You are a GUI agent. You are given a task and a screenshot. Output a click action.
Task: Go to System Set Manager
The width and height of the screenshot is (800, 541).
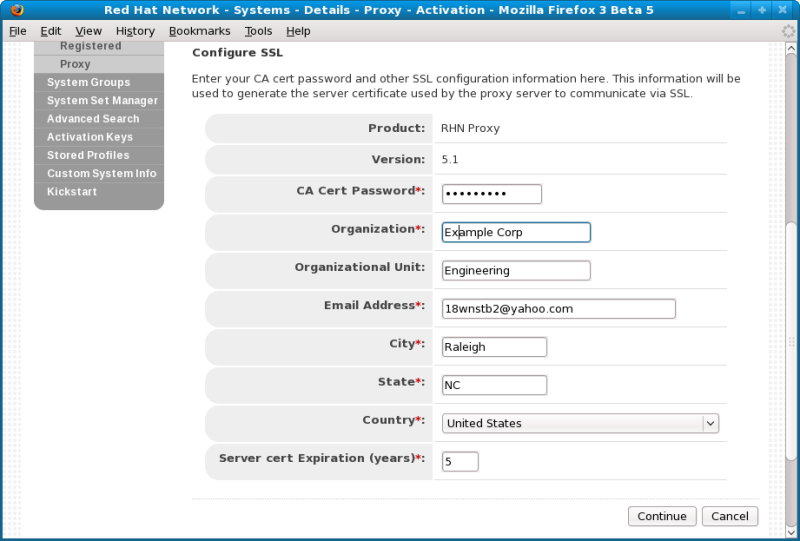pos(102,101)
